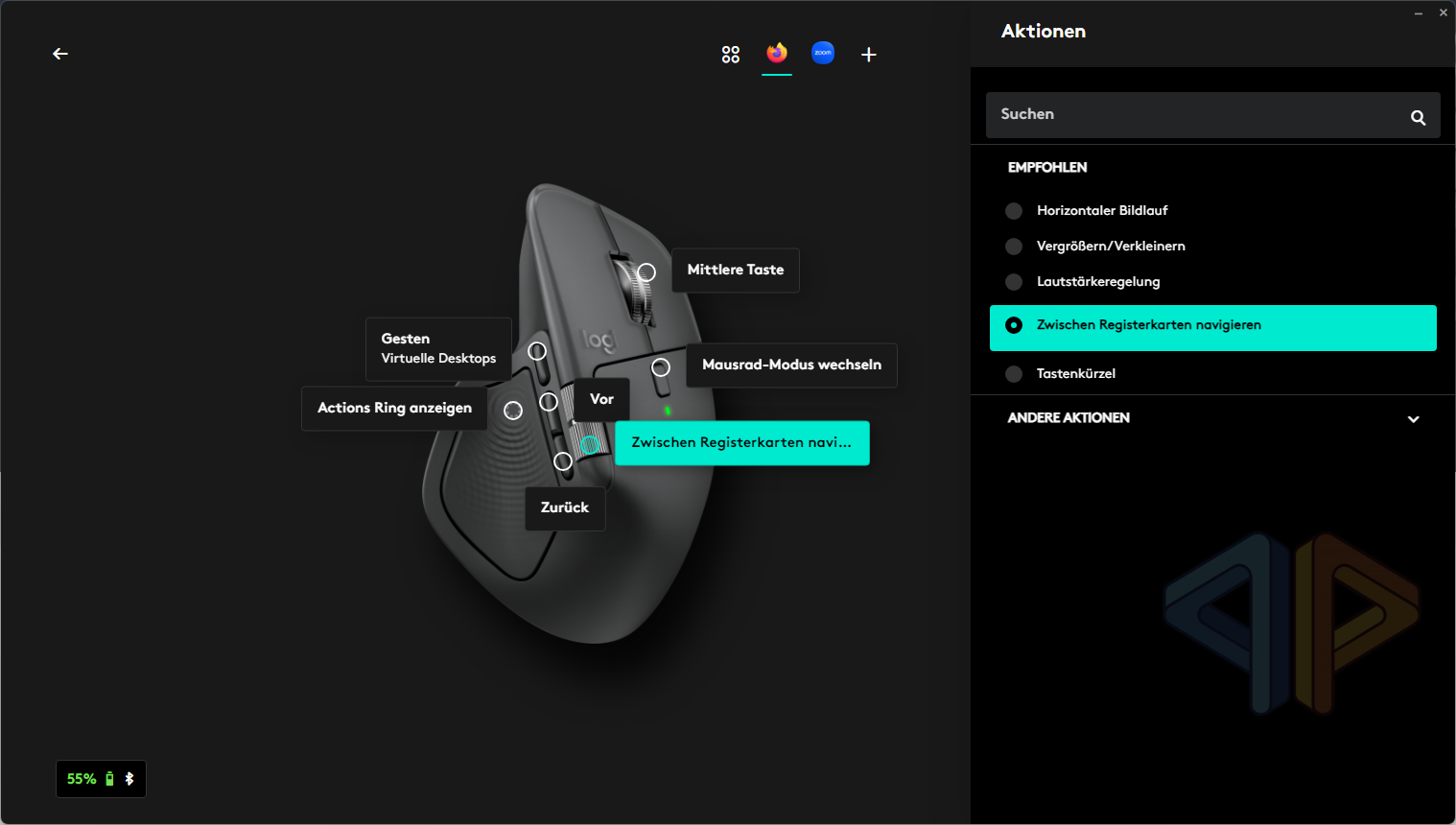This screenshot has height=825, width=1456.
Task: Click the battery status indicator showing 55%
Action: click(82, 779)
